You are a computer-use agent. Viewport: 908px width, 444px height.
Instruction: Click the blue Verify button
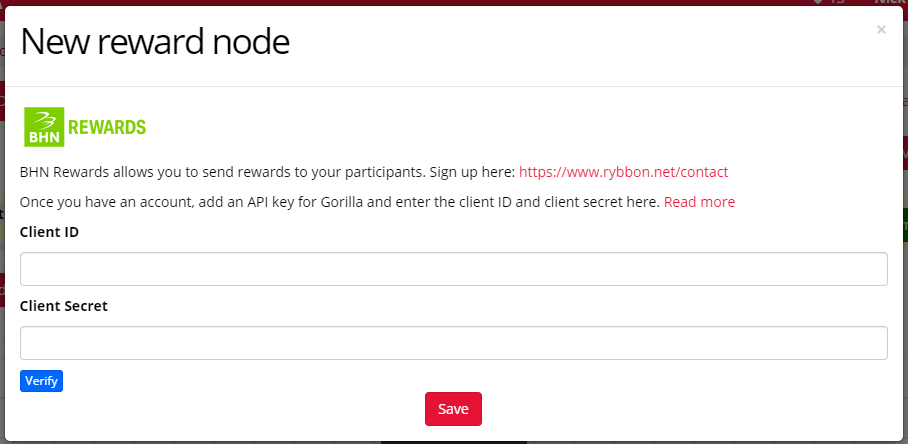pos(41,381)
